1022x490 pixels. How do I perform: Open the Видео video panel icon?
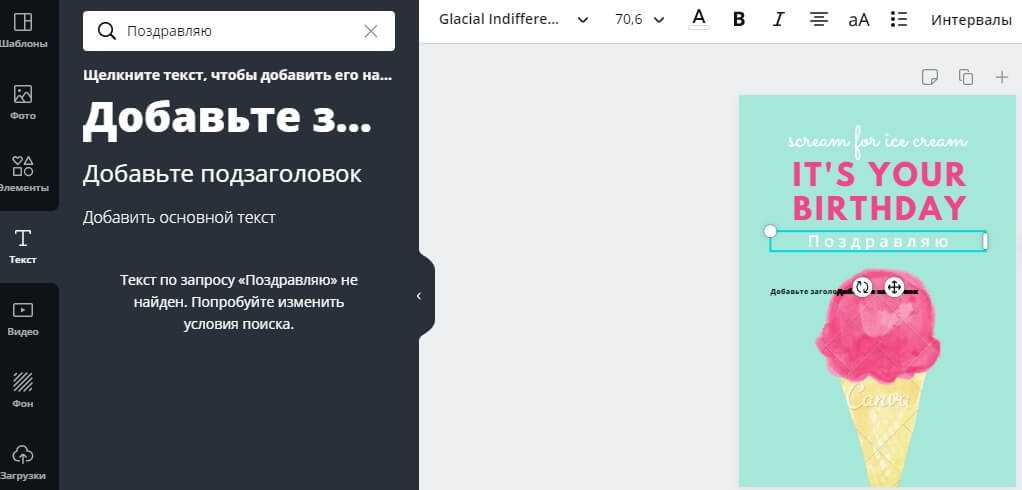pyautogui.click(x=22, y=318)
